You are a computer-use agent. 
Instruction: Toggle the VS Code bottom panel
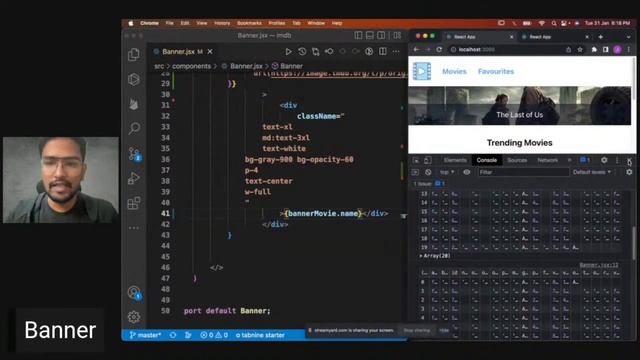370,36
